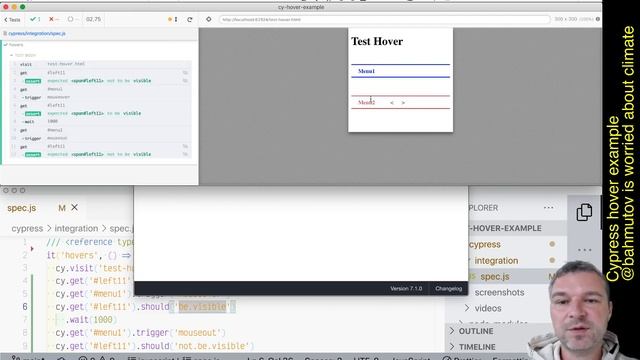
Task: Expand the TIMELINE section
Action: click(477, 347)
